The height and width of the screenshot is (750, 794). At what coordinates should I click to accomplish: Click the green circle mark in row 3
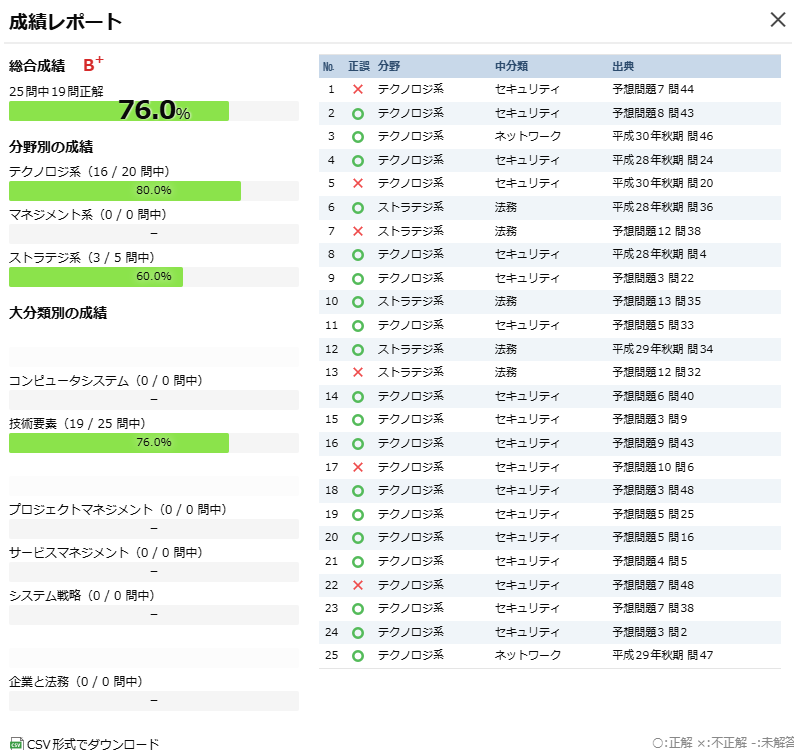[358, 137]
